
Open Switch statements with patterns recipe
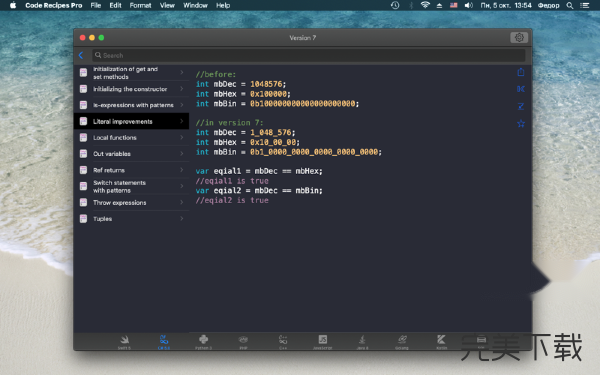click(x=131, y=186)
